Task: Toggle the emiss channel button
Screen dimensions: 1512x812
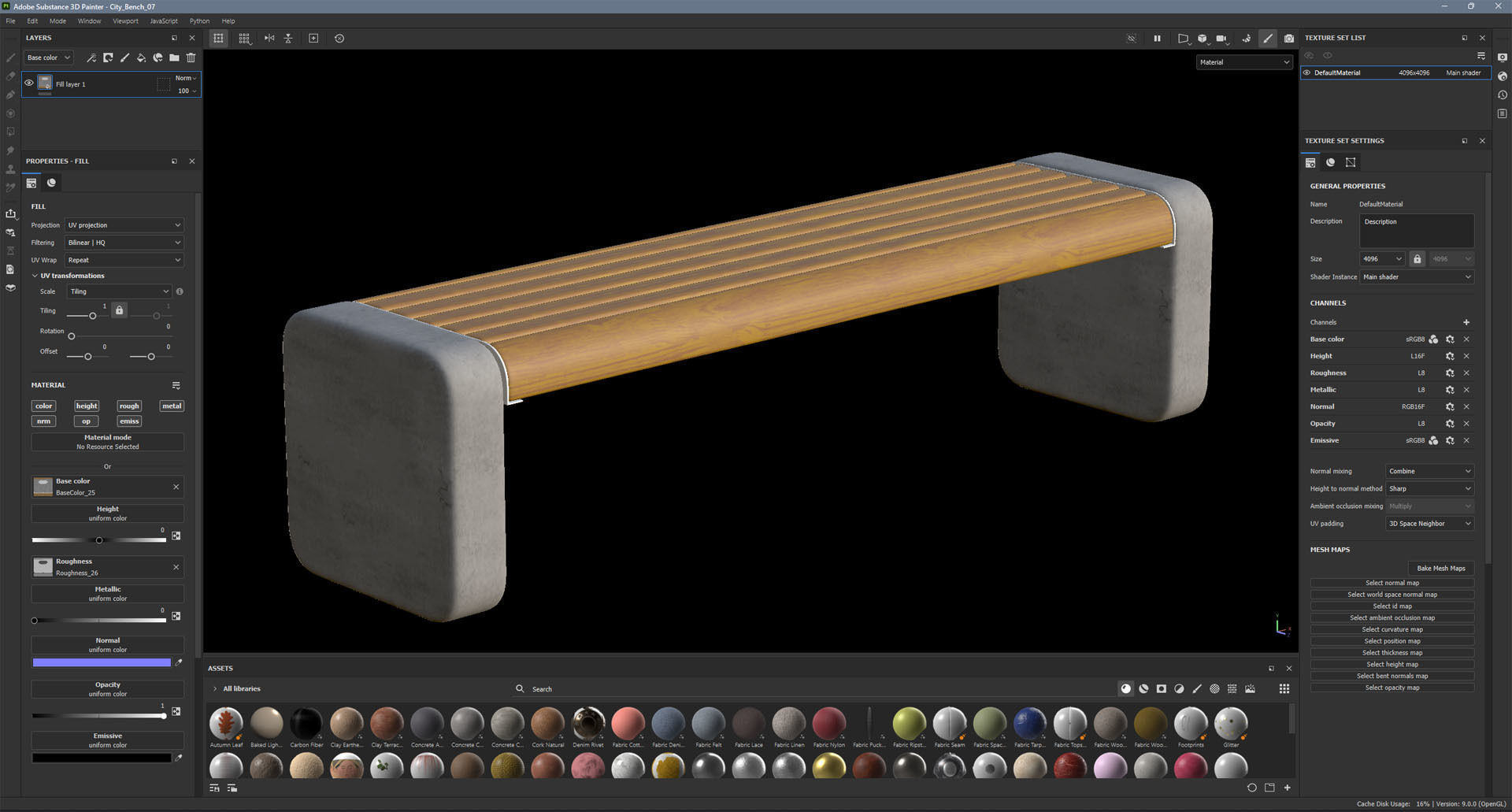Action: [x=129, y=421]
